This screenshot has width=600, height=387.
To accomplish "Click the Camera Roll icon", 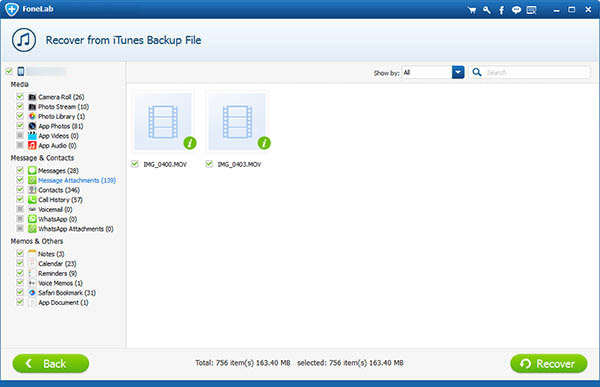I will [x=32, y=97].
